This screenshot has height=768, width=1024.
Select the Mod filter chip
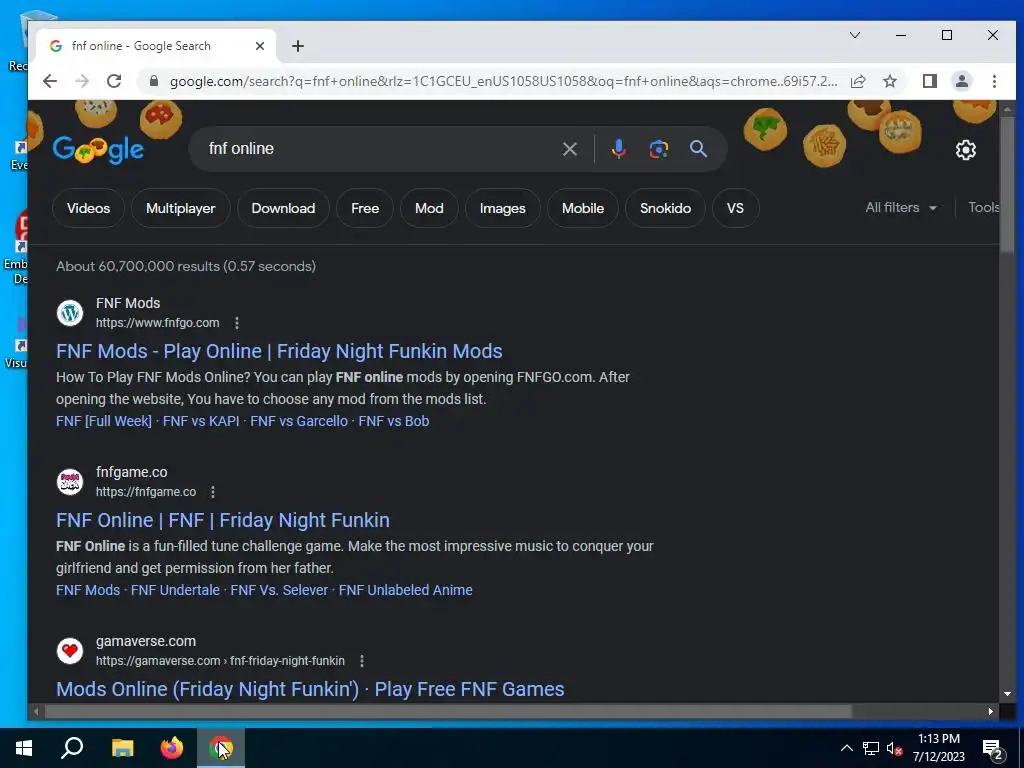(429, 208)
